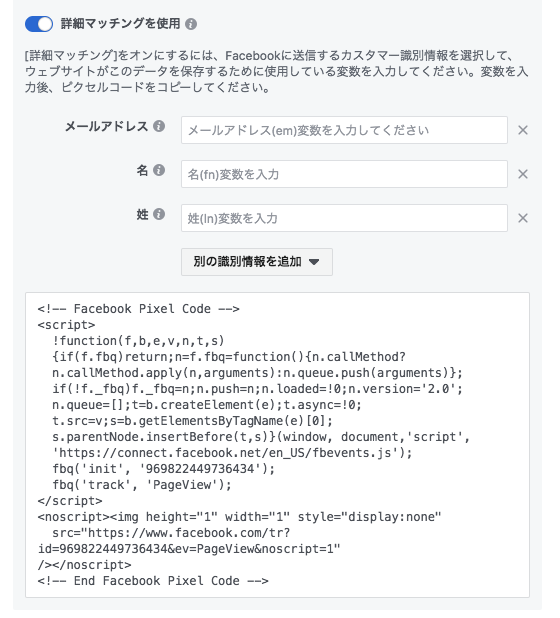Remove the メールアドレス row with X

(x=523, y=130)
